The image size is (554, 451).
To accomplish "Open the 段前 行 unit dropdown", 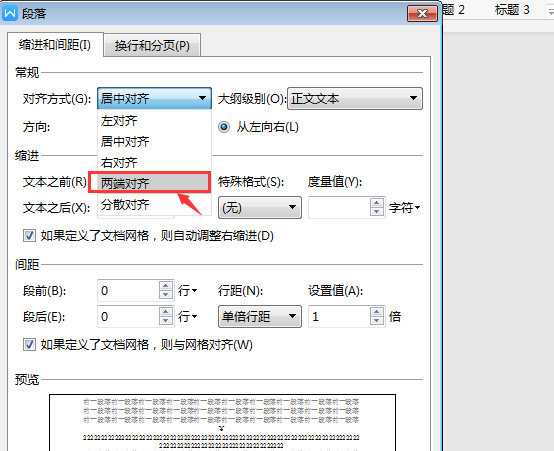I will pos(188,291).
